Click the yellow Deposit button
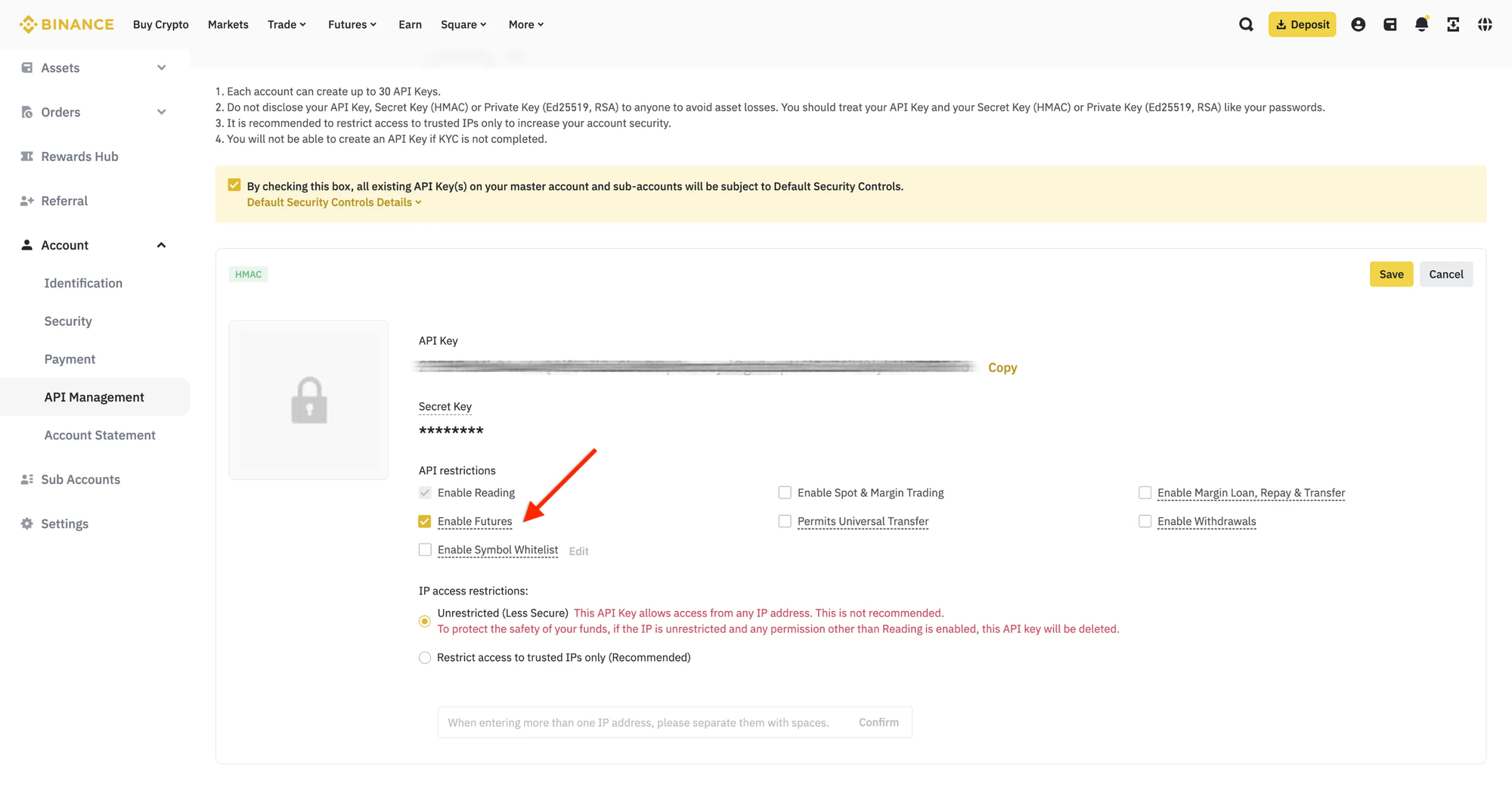This screenshot has height=785, width=1512. pyautogui.click(x=1302, y=24)
